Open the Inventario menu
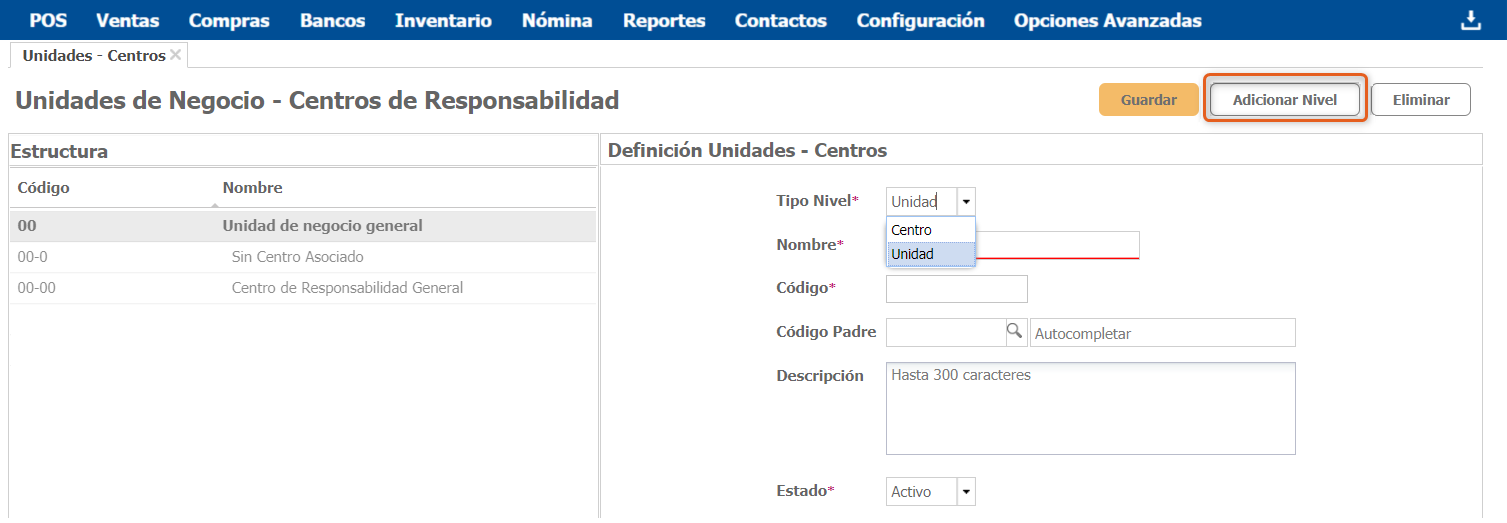 [443, 20]
